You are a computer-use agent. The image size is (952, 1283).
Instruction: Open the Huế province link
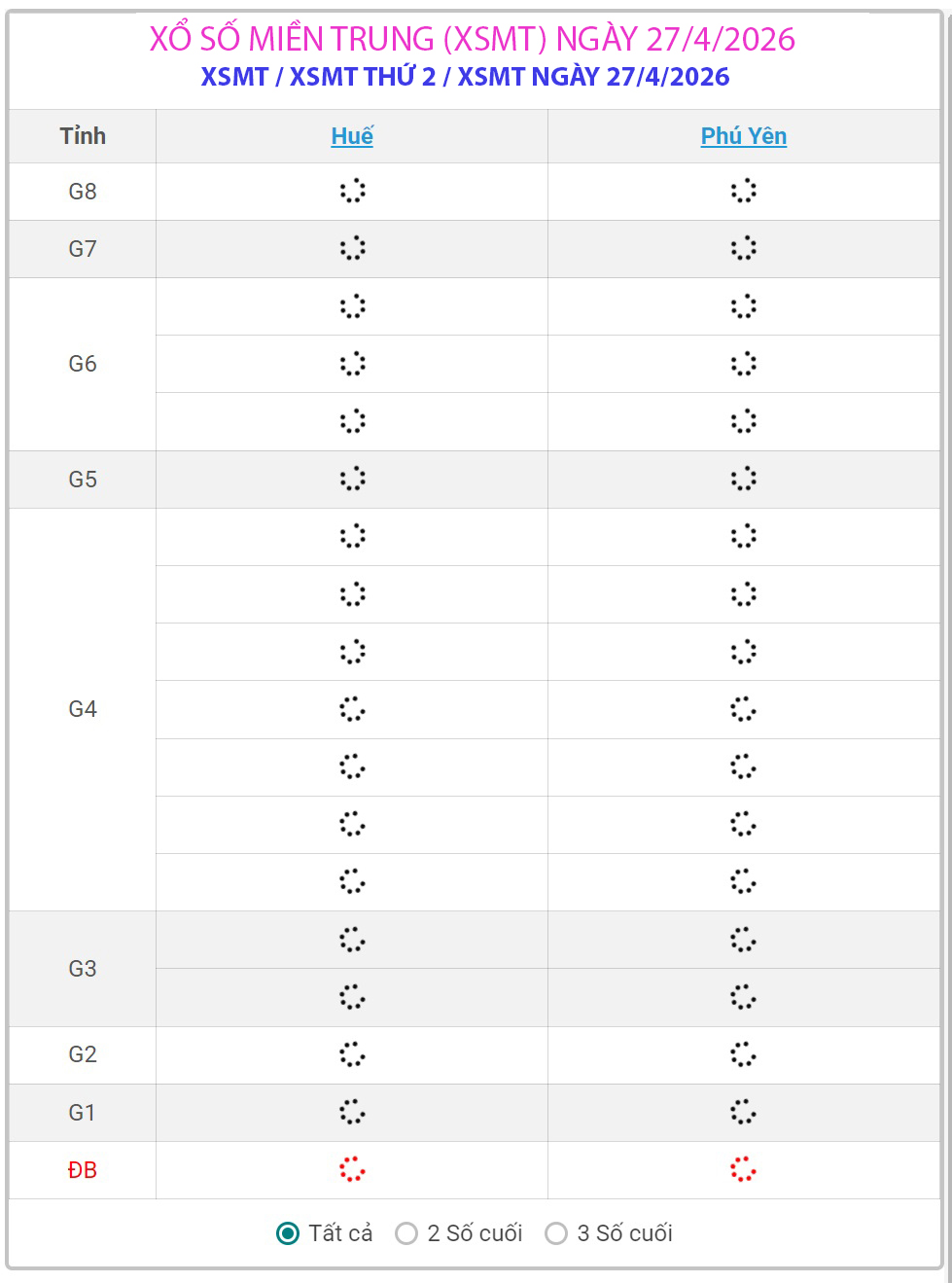[x=352, y=136]
